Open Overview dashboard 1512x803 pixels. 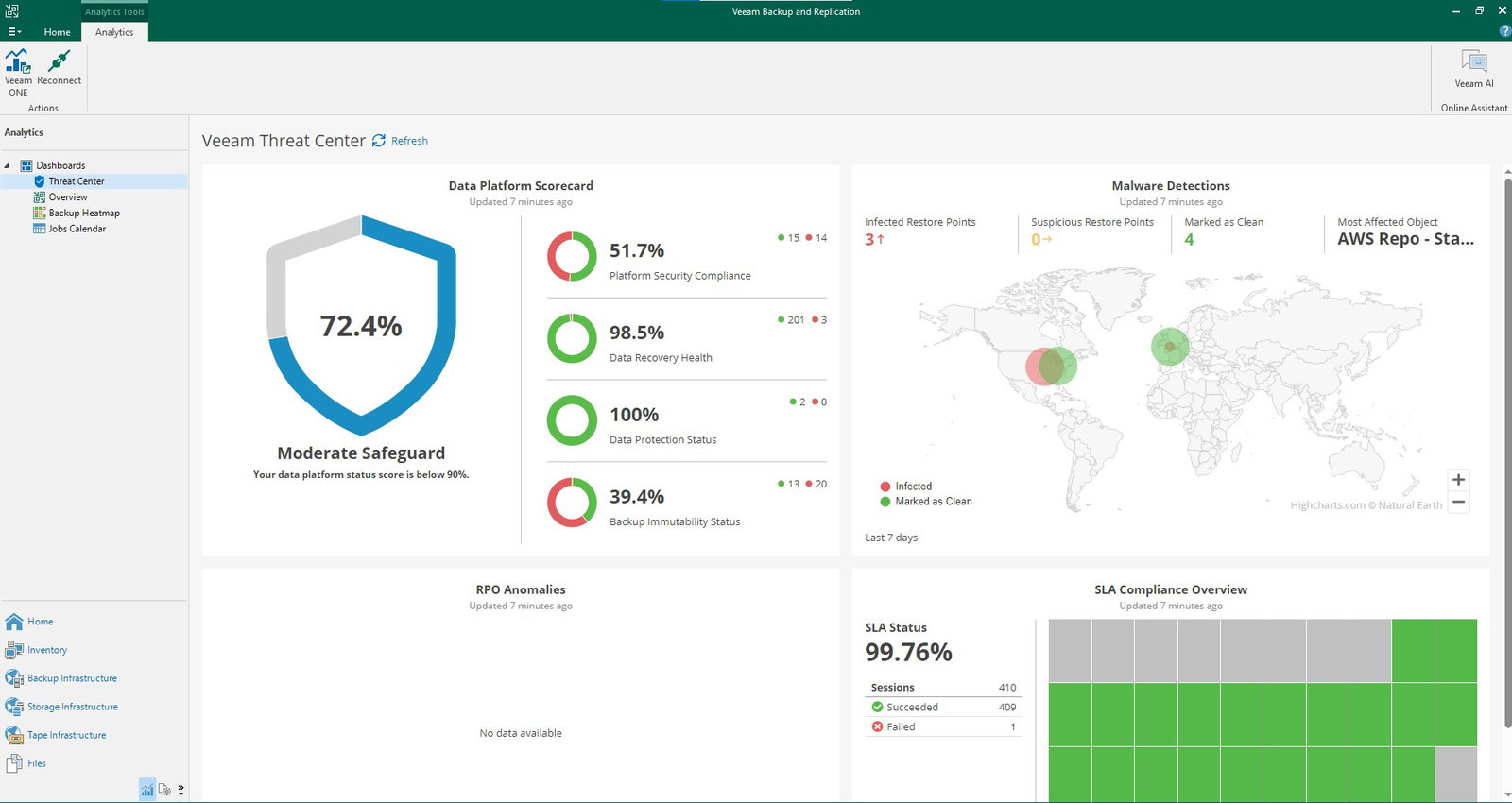tap(68, 197)
